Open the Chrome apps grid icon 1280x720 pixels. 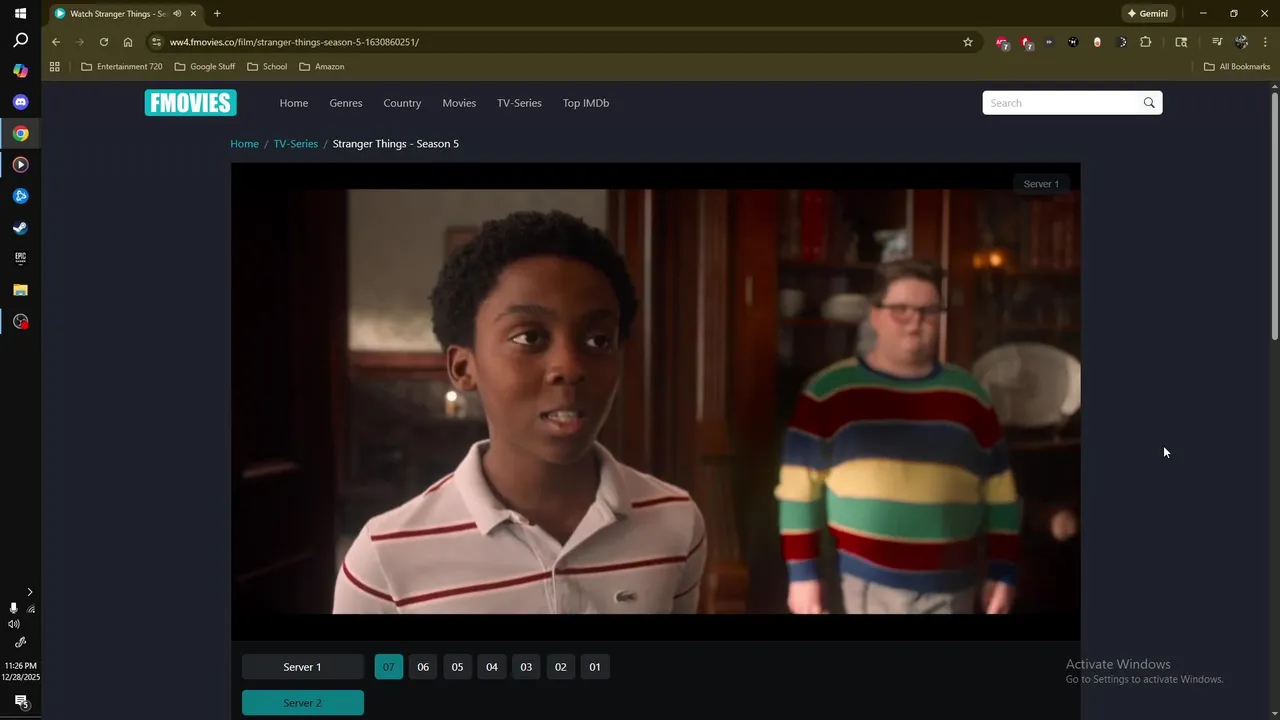tap(55, 67)
